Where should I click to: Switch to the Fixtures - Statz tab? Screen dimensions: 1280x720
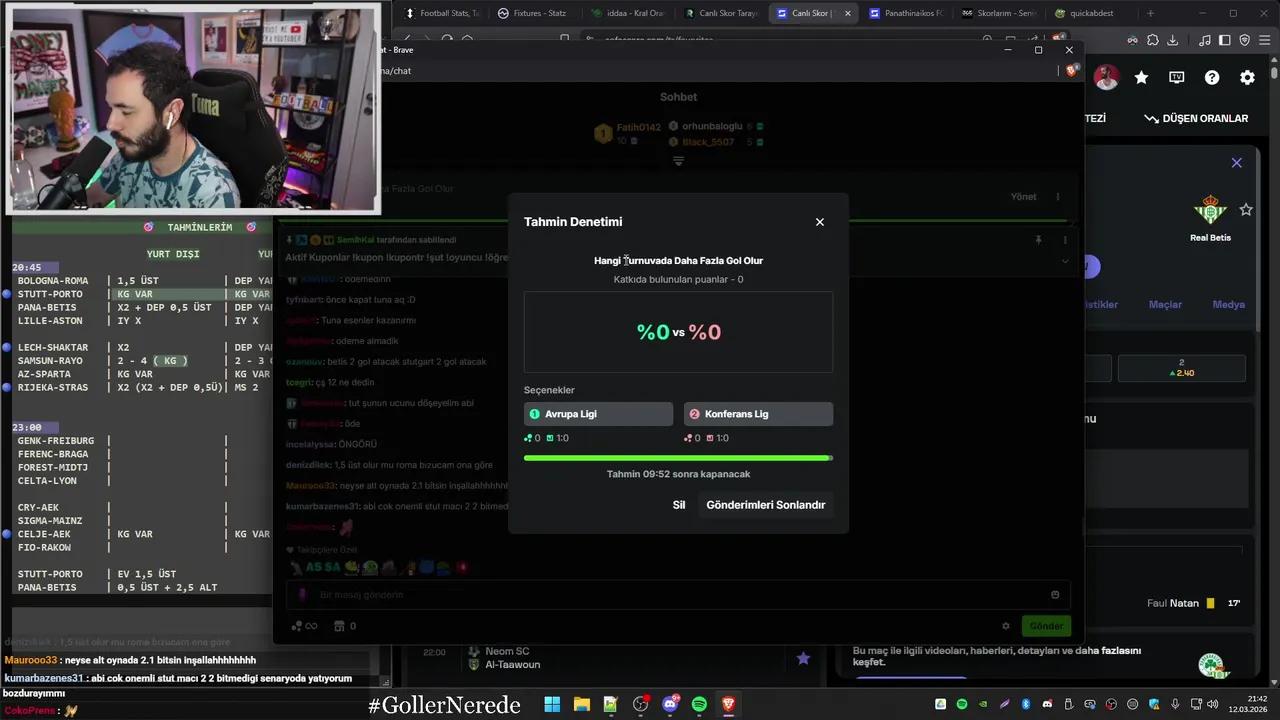coord(532,13)
